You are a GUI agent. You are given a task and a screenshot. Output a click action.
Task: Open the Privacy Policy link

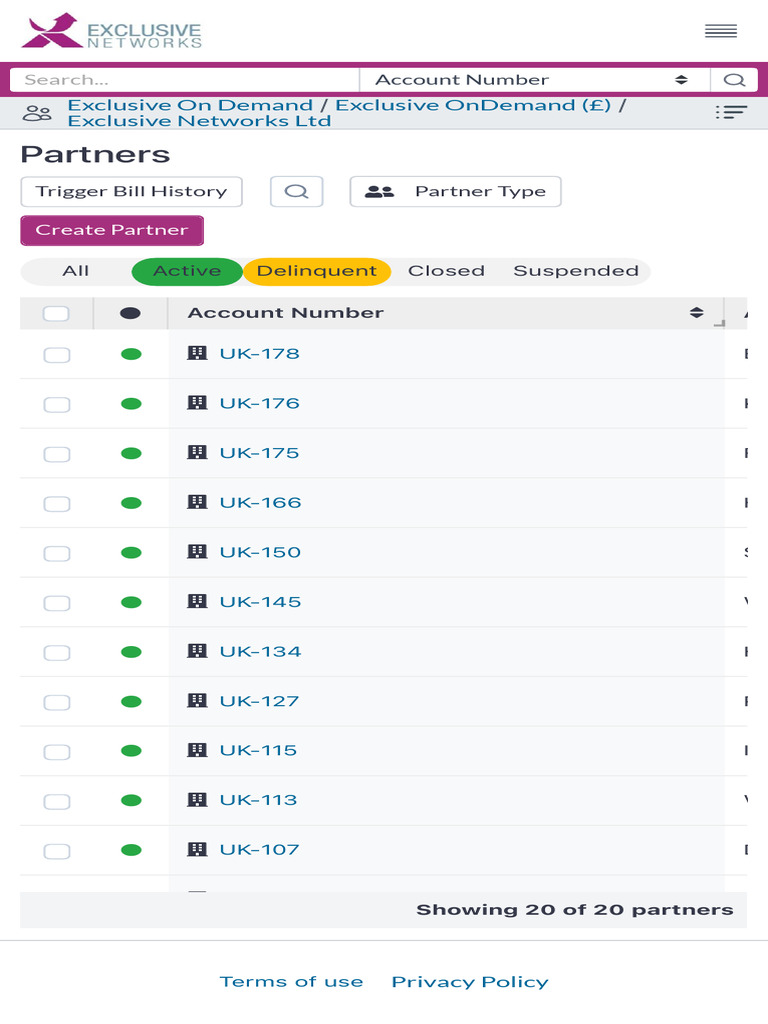click(470, 982)
